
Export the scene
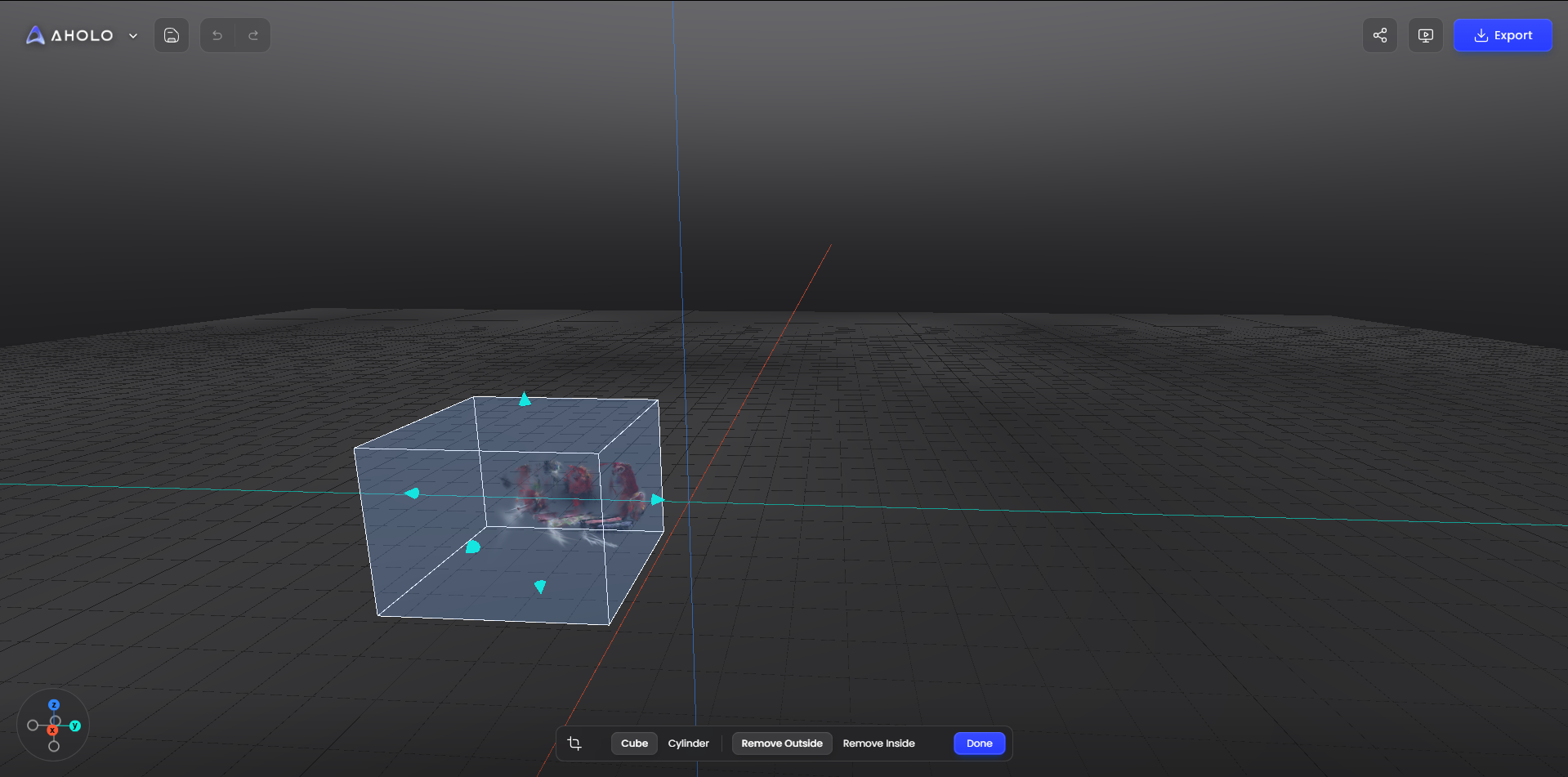pyautogui.click(x=1503, y=35)
